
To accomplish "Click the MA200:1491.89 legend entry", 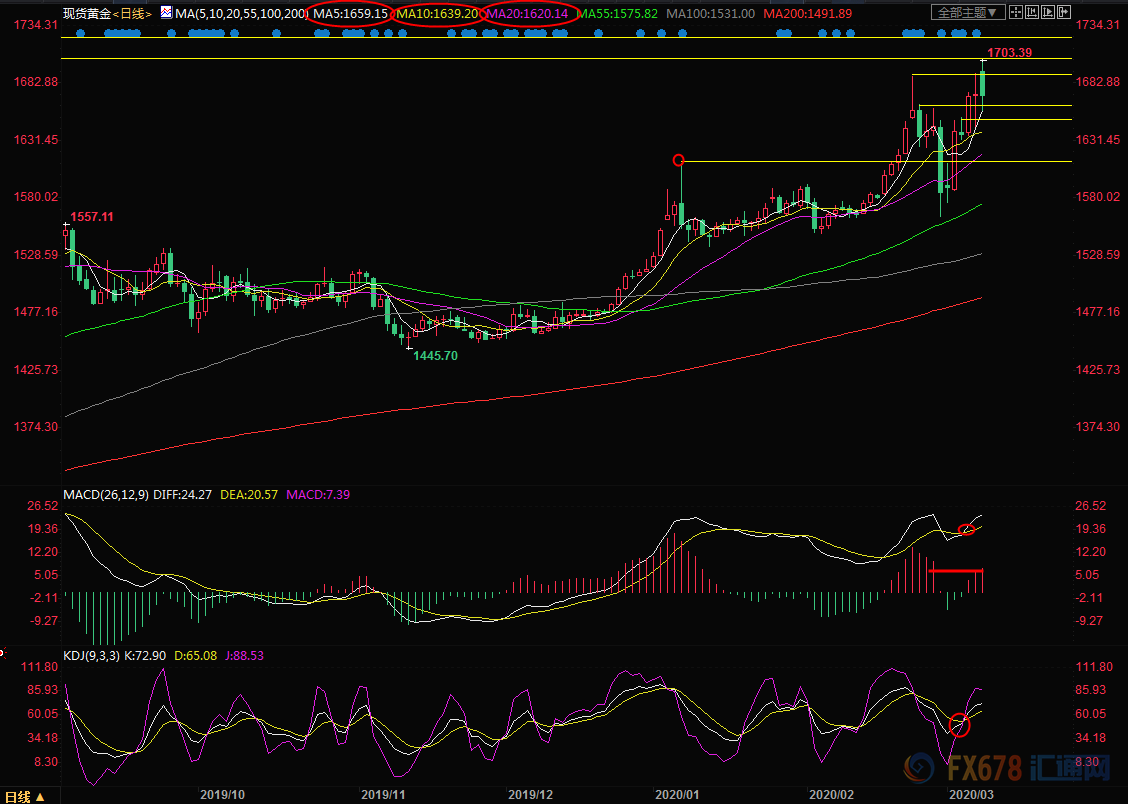I will pos(809,13).
